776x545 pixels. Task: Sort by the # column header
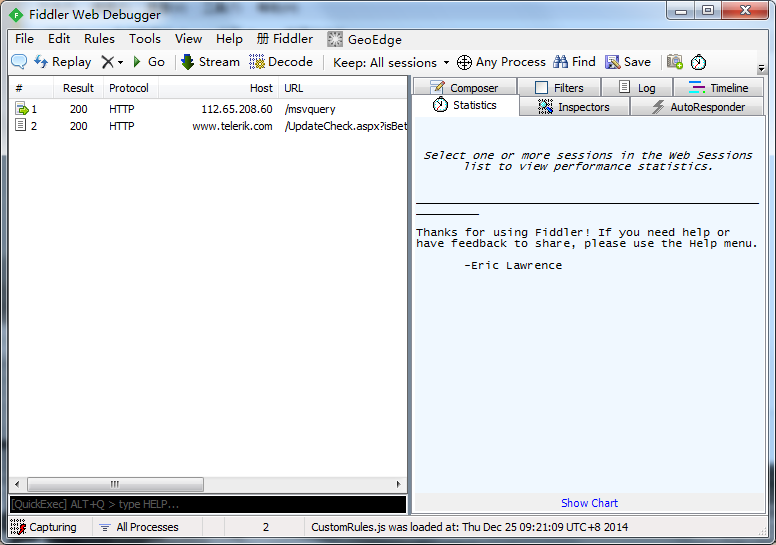point(31,88)
